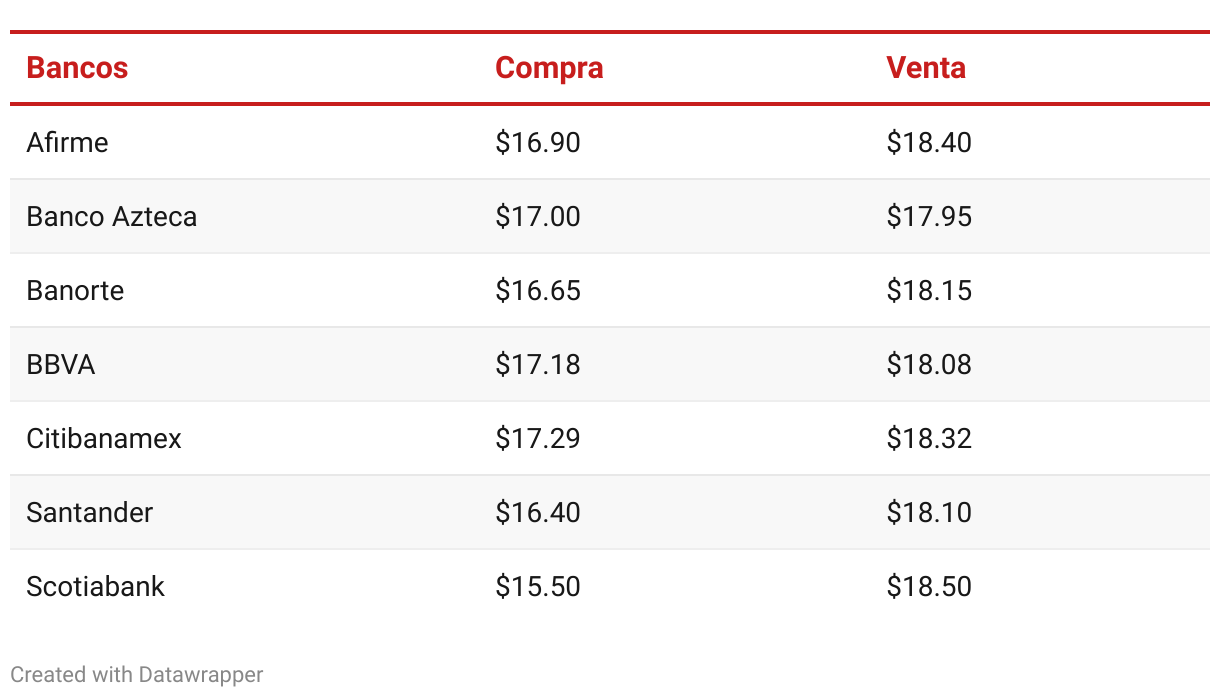
Task: Click Banco Azteca's $17.95 Venta value
Action: click(x=929, y=217)
